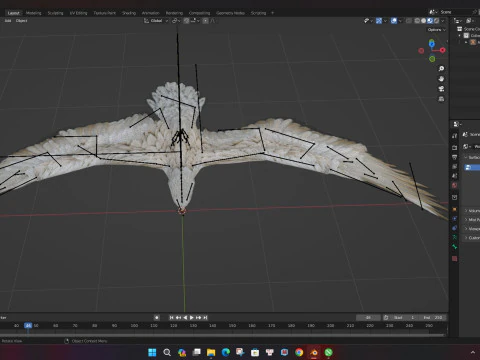The image size is (480, 360).
Task: Toggle X-Ray mode
Action: point(409,21)
